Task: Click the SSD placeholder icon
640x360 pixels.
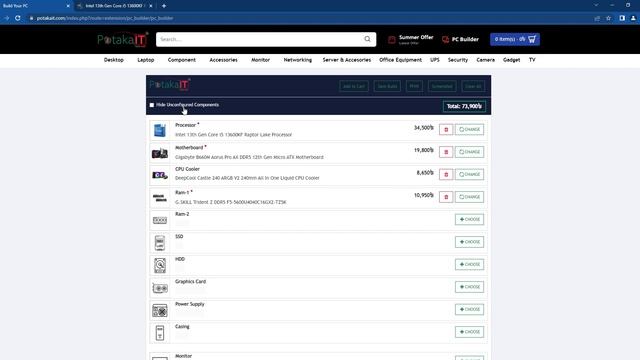Action: (160, 243)
